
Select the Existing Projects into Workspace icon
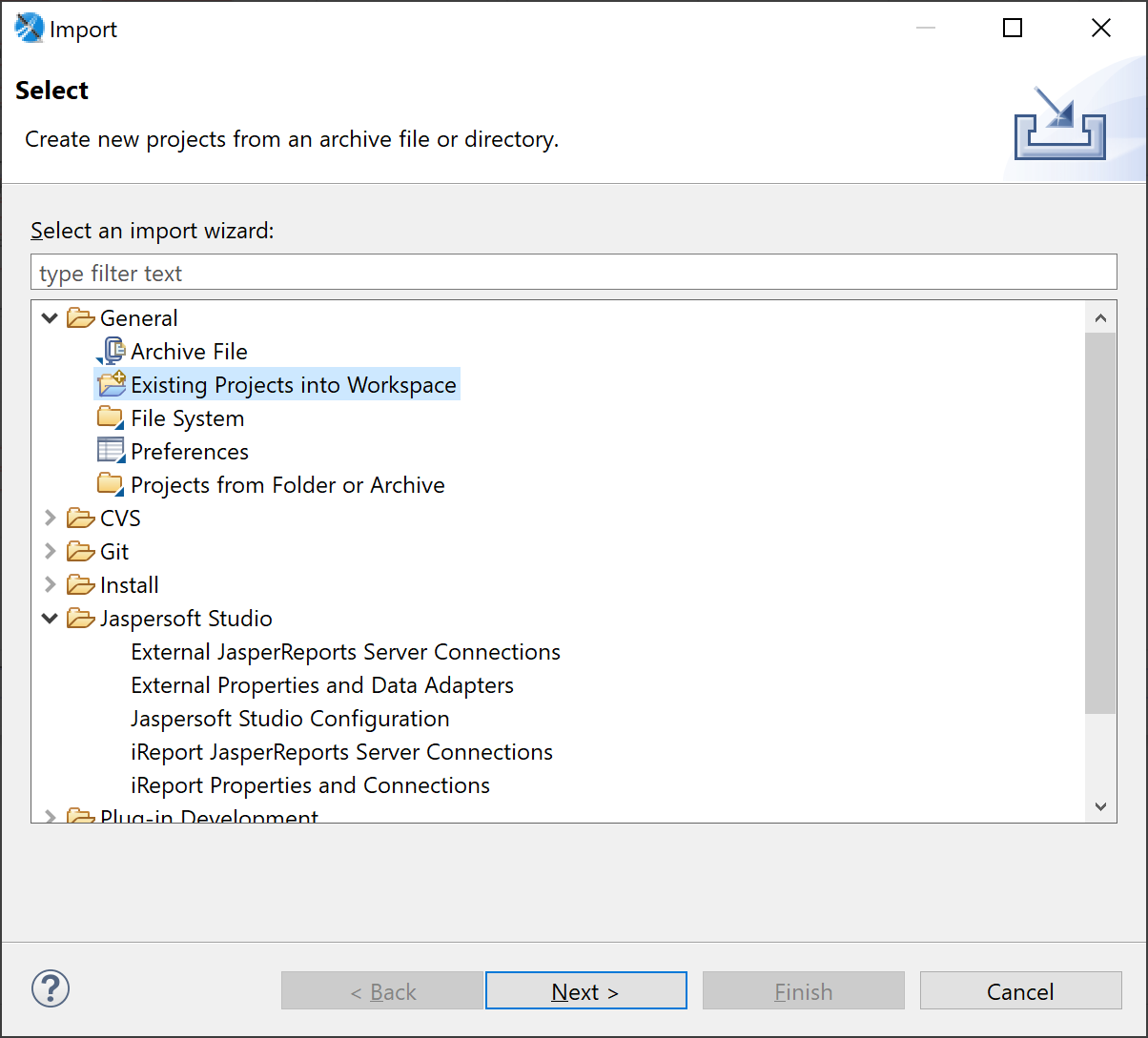pos(111,384)
